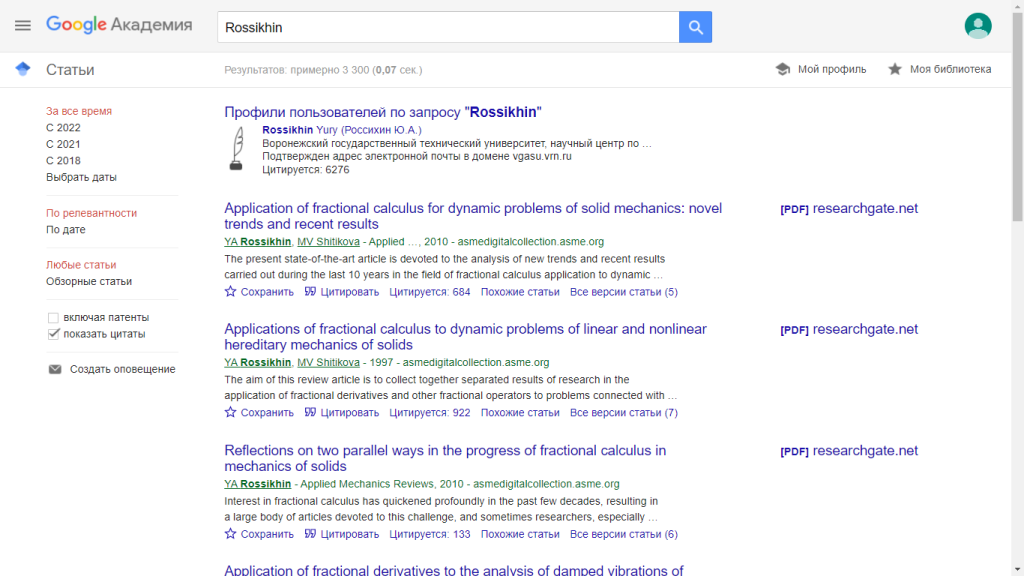
Task: Click the Google Академия logo
Action: tap(119, 25)
